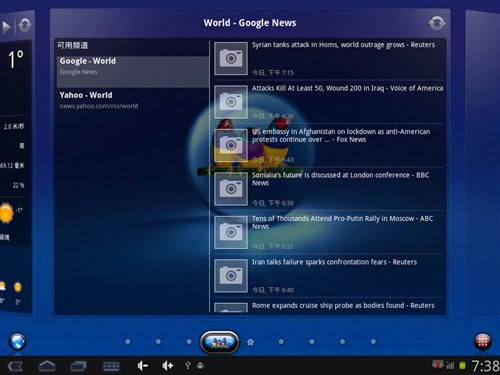Open the menu grid icon in the system bar

(111, 366)
